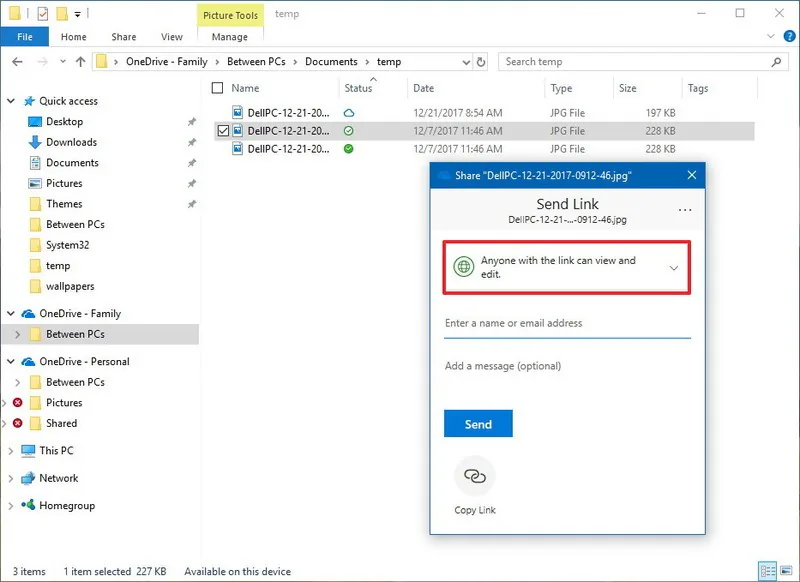Viewport: 800px width, 582px height.
Task: Click the Copy Link chain icon
Action: point(474,476)
